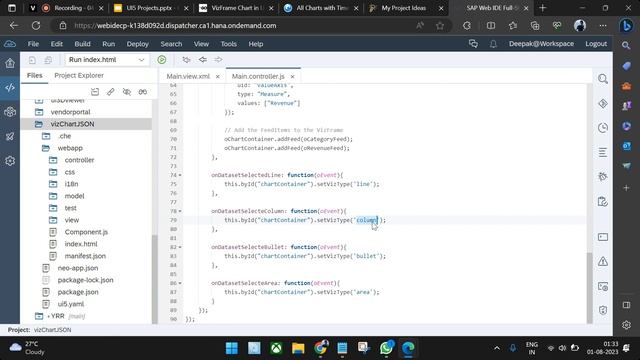Open WhatsApp from taskbar
Image resolution: width=640 pixels, height=360 pixels.
[386, 348]
